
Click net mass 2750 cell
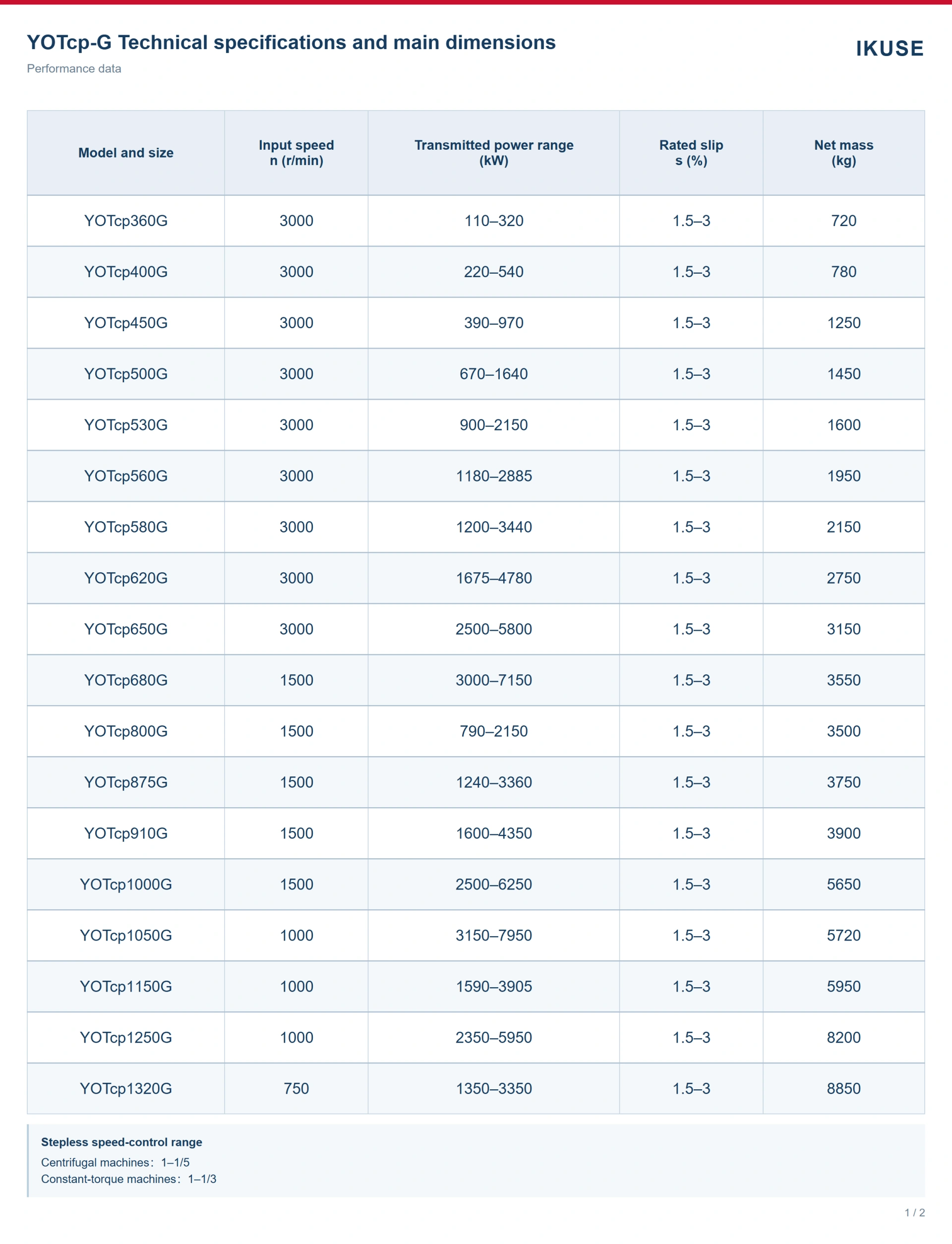[x=844, y=578]
